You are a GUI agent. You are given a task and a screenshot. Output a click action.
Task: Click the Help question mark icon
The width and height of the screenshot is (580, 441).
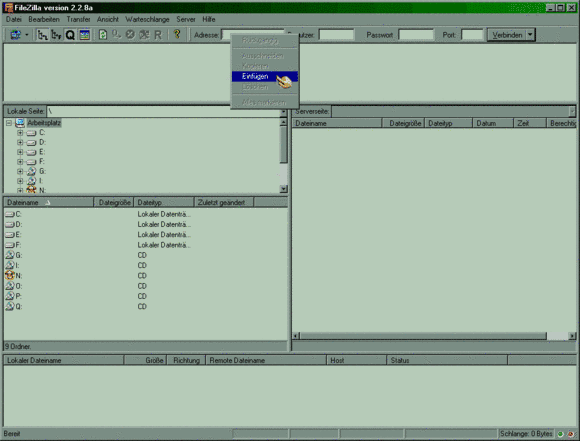click(x=177, y=34)
